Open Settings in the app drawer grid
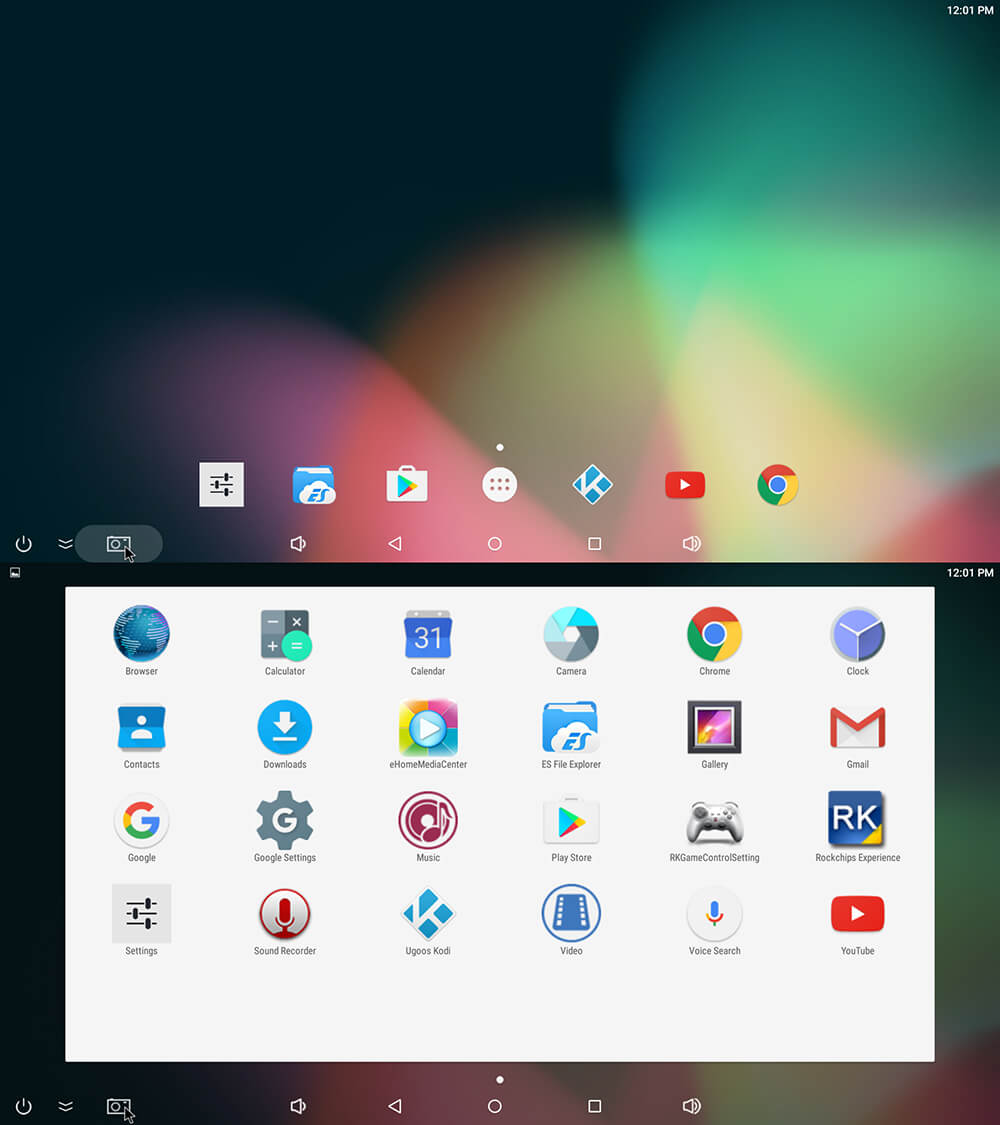Screen dimensions: 1000x1125 [x=141, y=913]
